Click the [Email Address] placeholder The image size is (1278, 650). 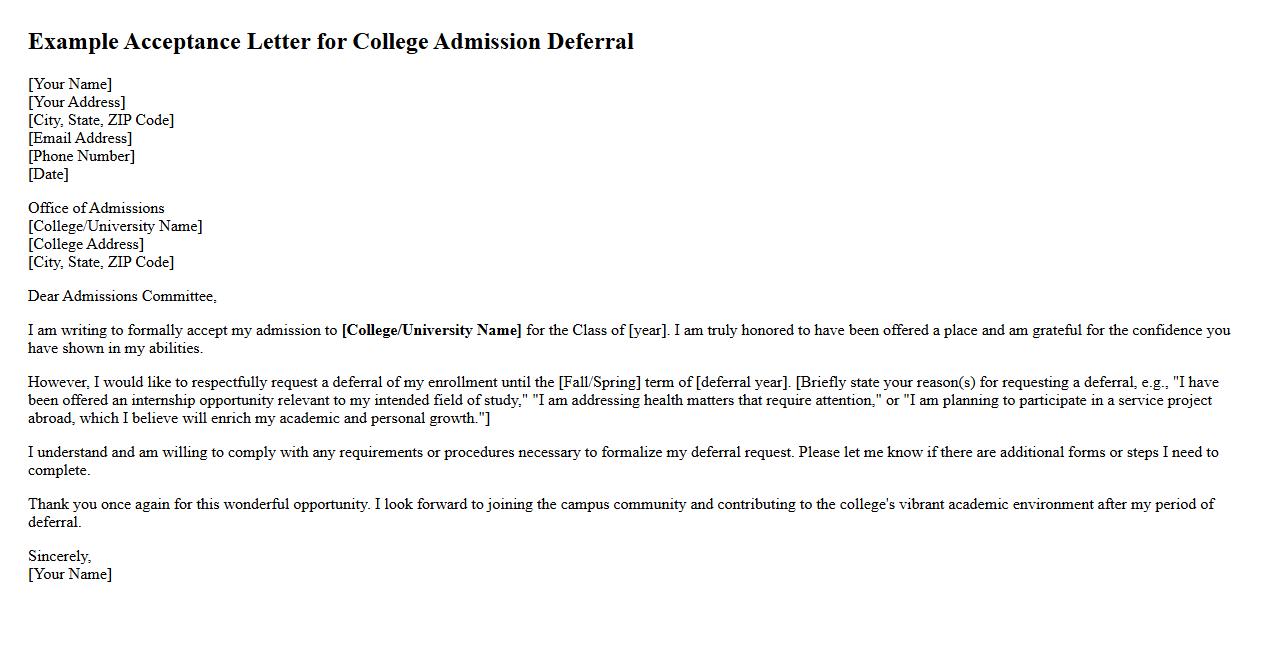click(x=80, y=138)
